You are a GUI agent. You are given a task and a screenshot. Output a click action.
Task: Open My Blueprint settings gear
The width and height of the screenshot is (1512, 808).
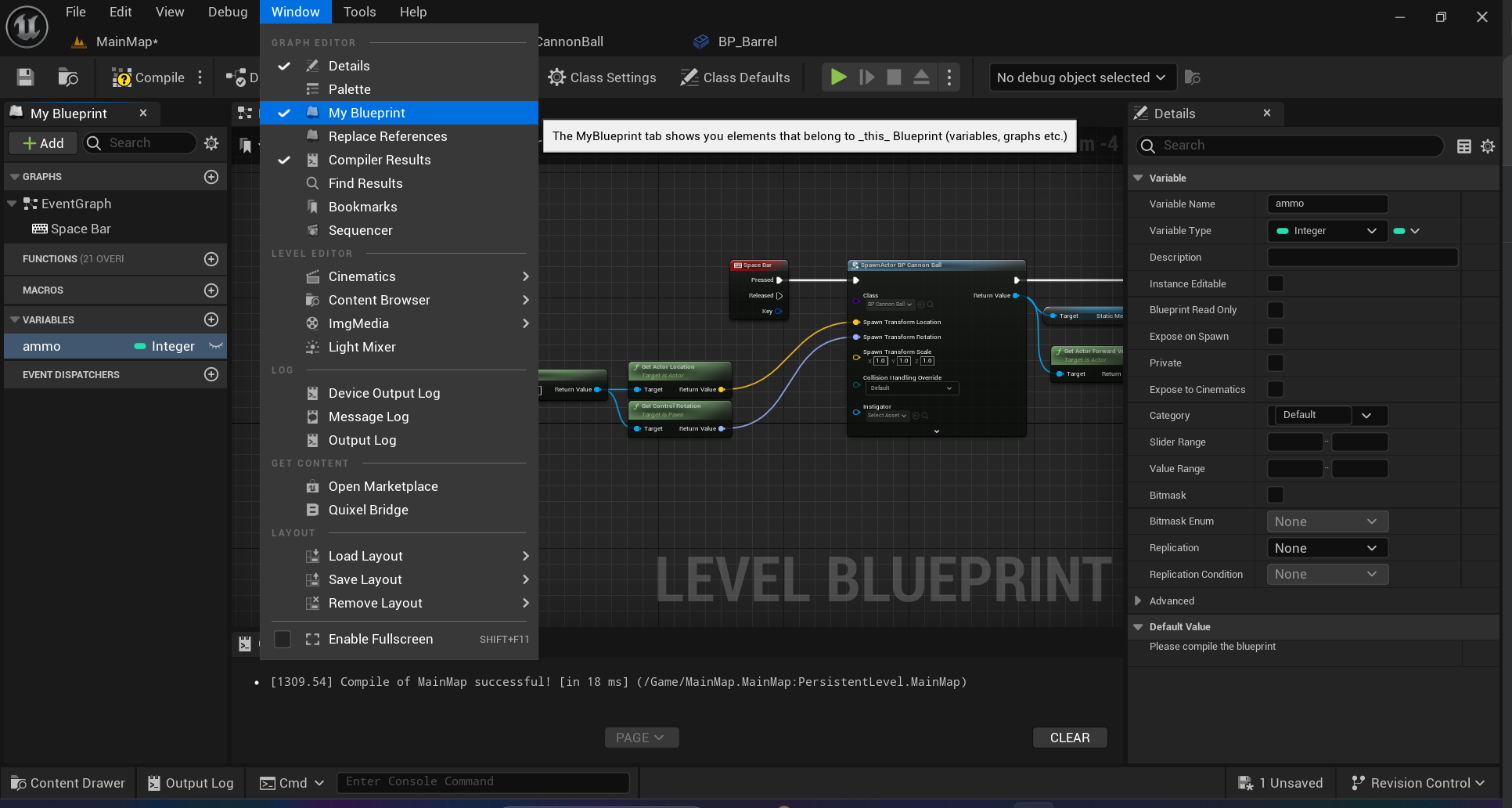[x=211, y=143]
